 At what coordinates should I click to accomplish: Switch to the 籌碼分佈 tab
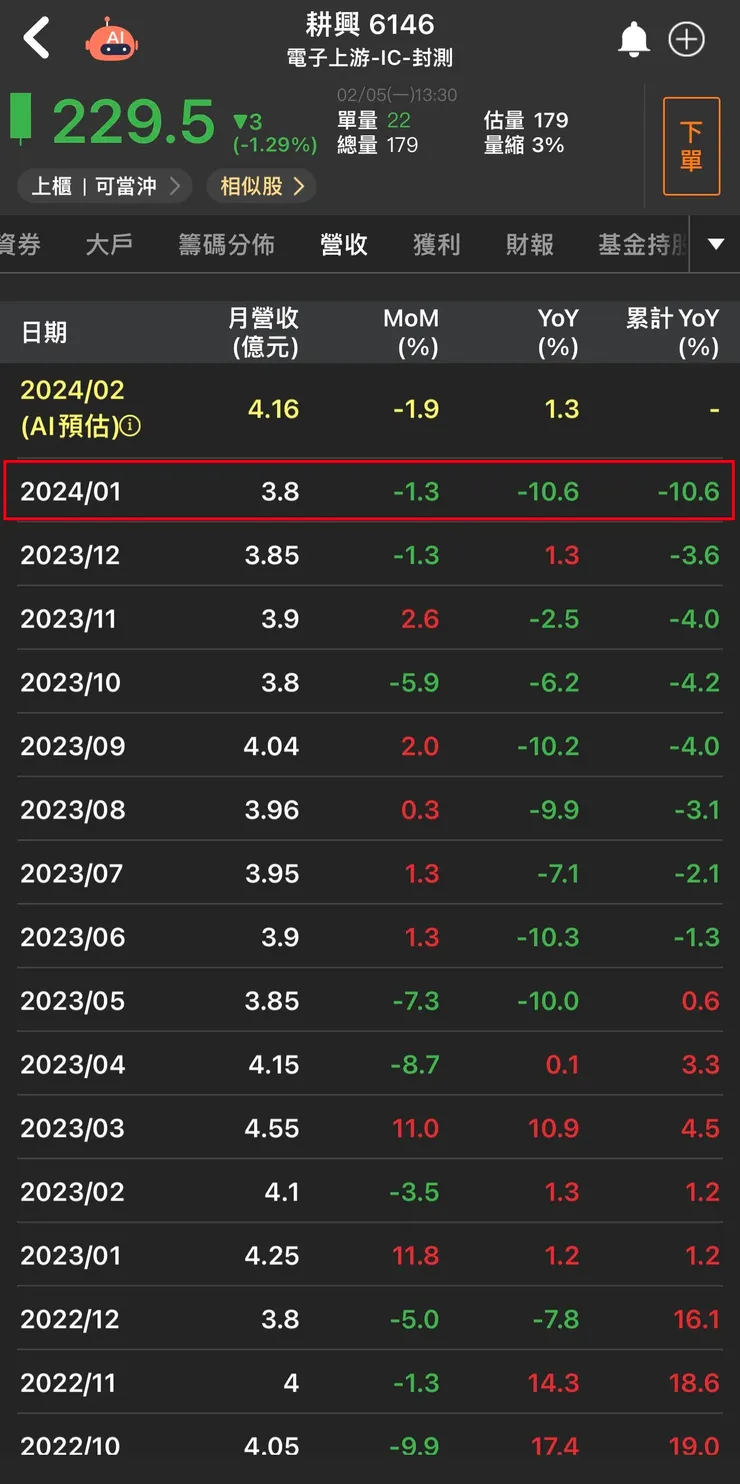226,245
